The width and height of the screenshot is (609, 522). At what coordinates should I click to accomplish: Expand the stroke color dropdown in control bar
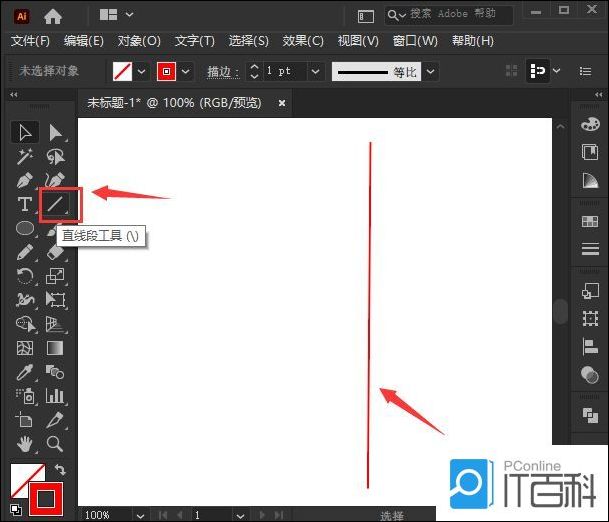(186, 71)
